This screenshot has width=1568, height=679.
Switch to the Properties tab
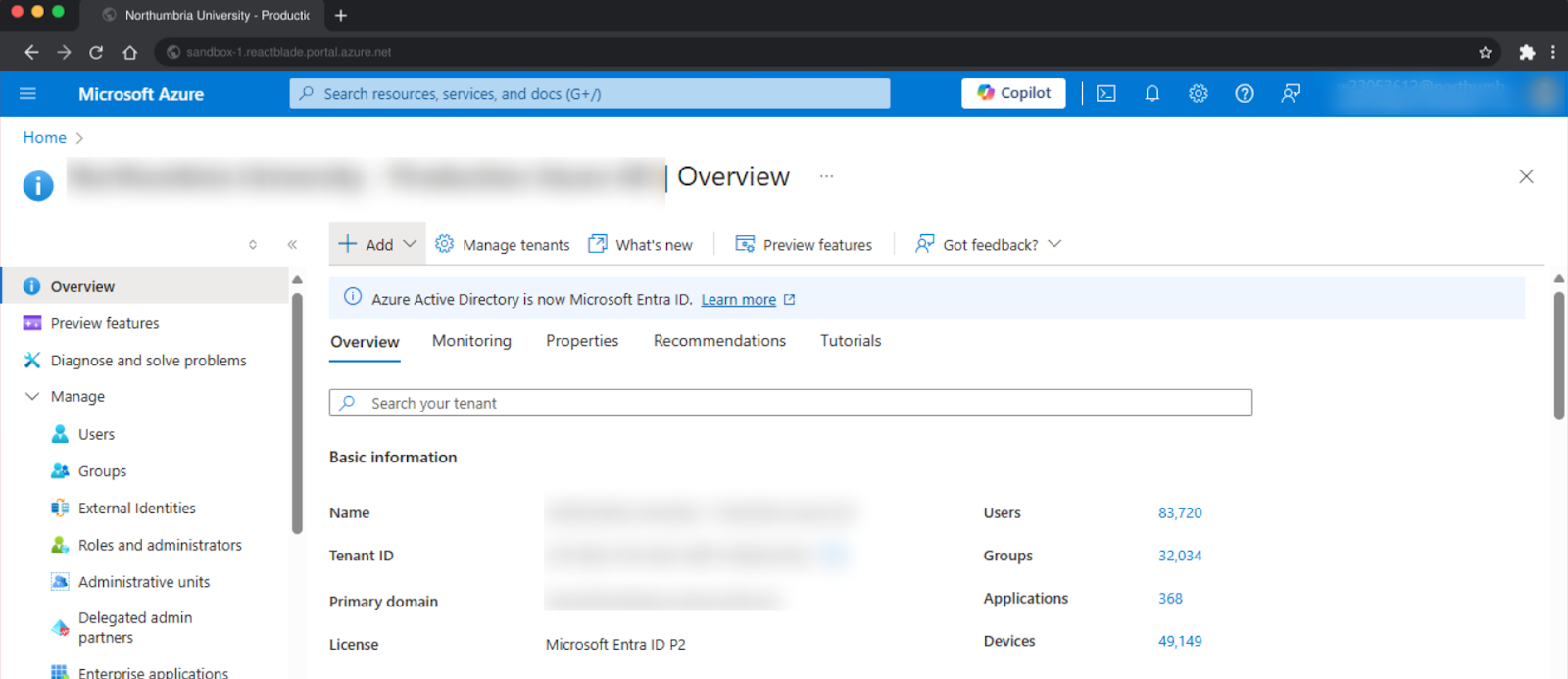(x=582, y=341)
